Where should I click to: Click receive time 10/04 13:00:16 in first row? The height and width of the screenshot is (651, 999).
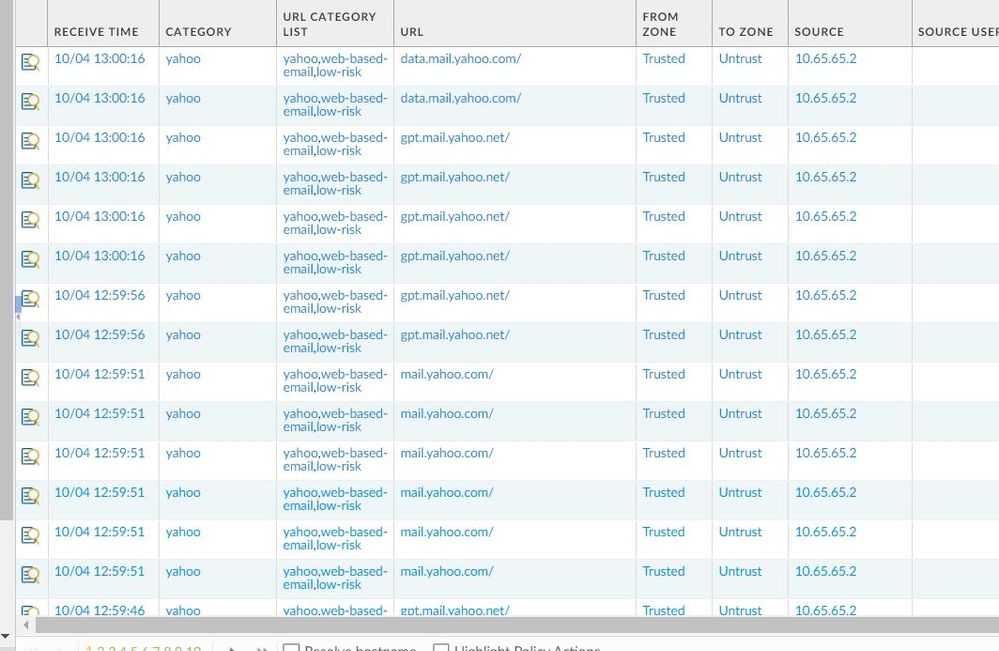pos(99,59)
